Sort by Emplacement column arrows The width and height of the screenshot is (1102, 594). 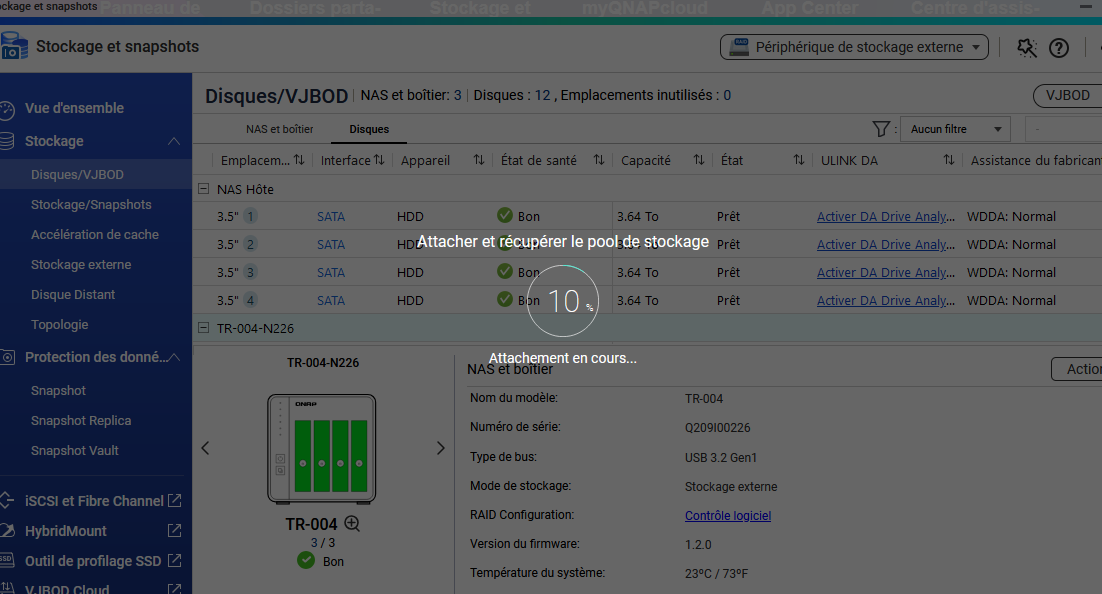tap(298, 160)
